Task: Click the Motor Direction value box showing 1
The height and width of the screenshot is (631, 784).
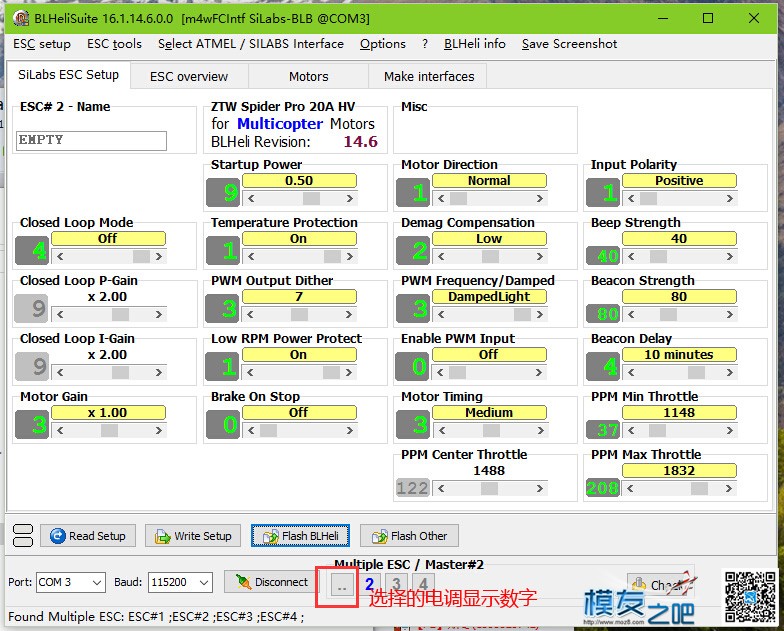Action: click(413, 192)
